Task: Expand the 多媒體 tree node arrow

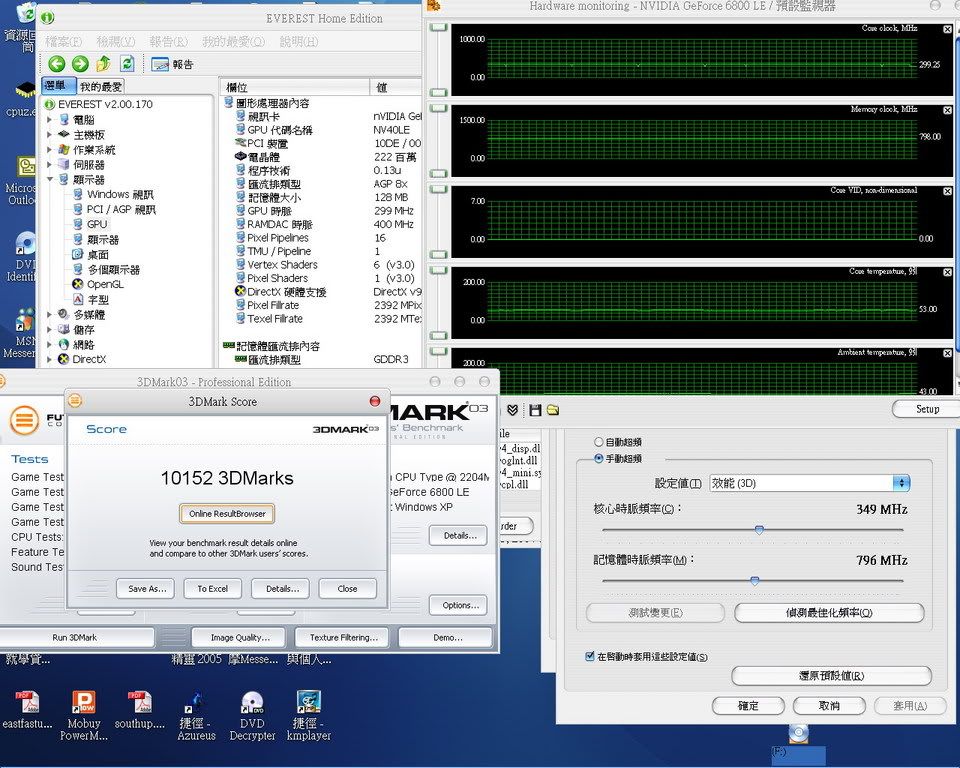Action: pyautogui.click(x=50, y=314)
